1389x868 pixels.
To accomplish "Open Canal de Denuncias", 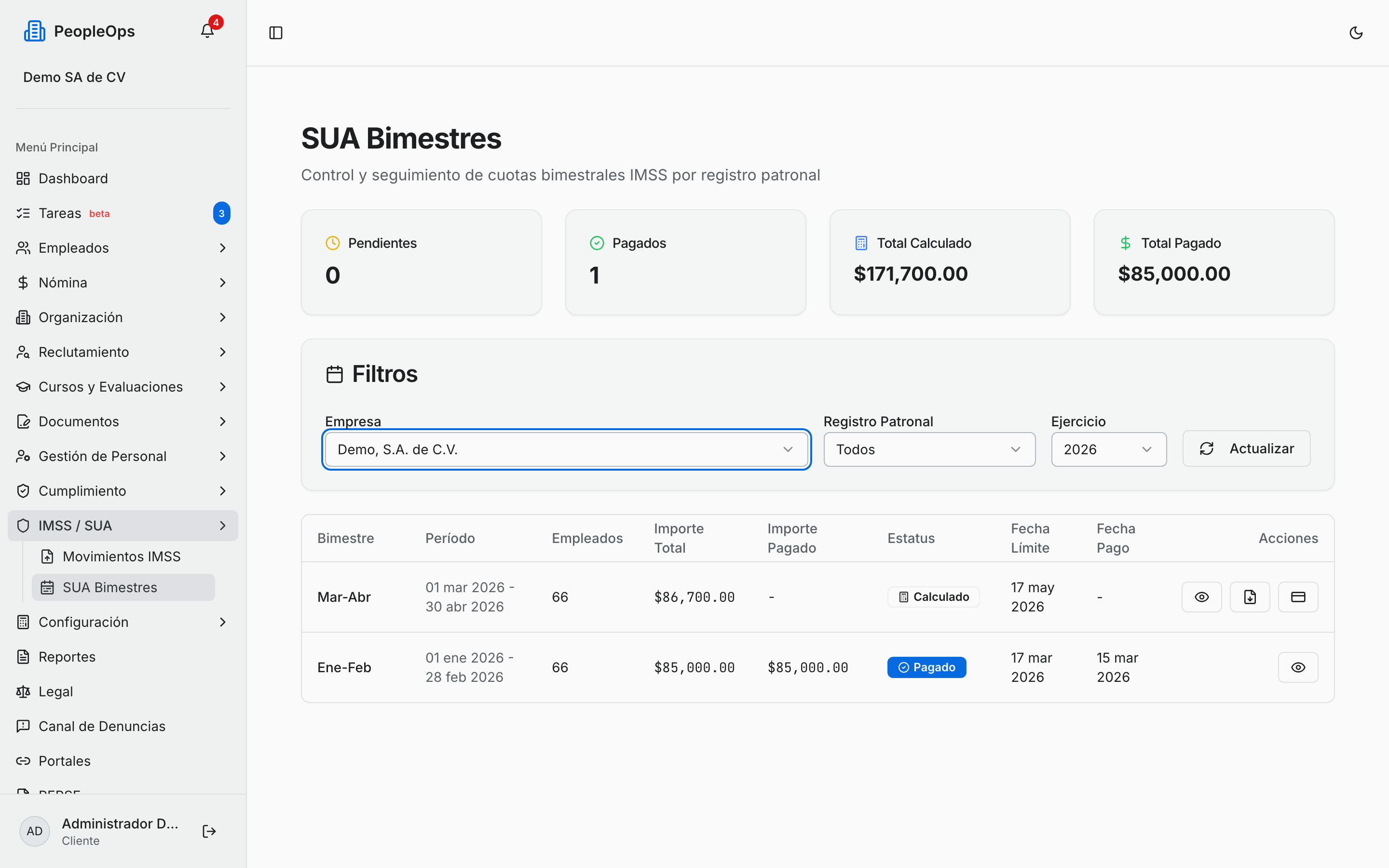I will click(x=123, y=726).
